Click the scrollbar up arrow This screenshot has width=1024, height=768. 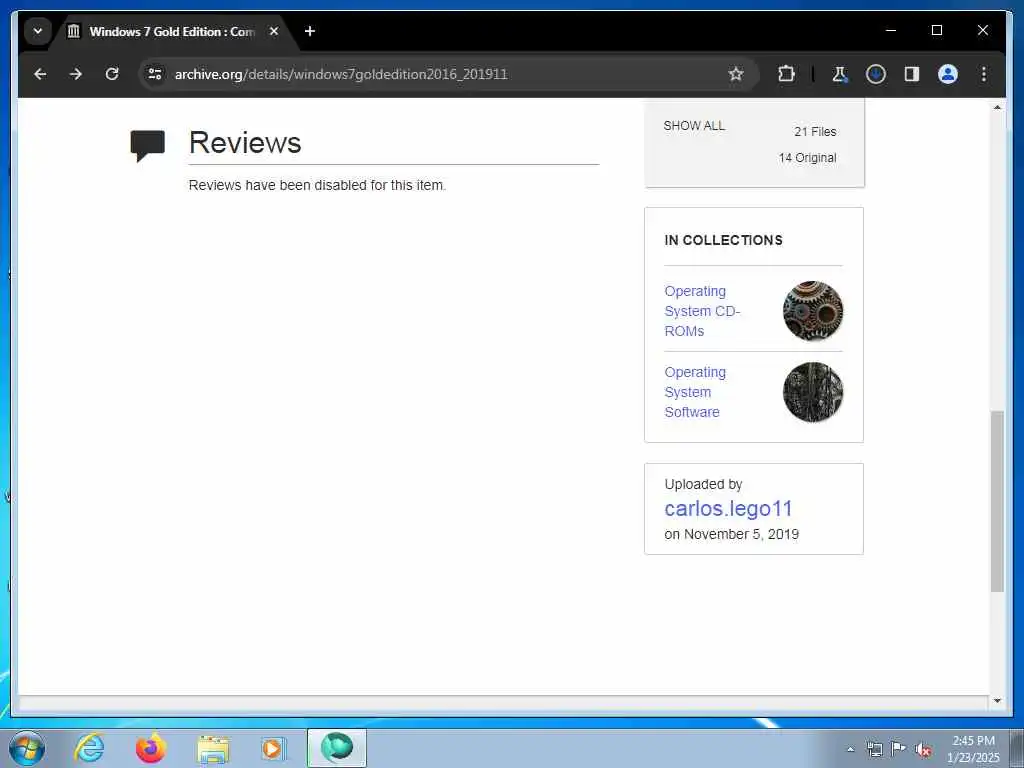pos(997,107)
